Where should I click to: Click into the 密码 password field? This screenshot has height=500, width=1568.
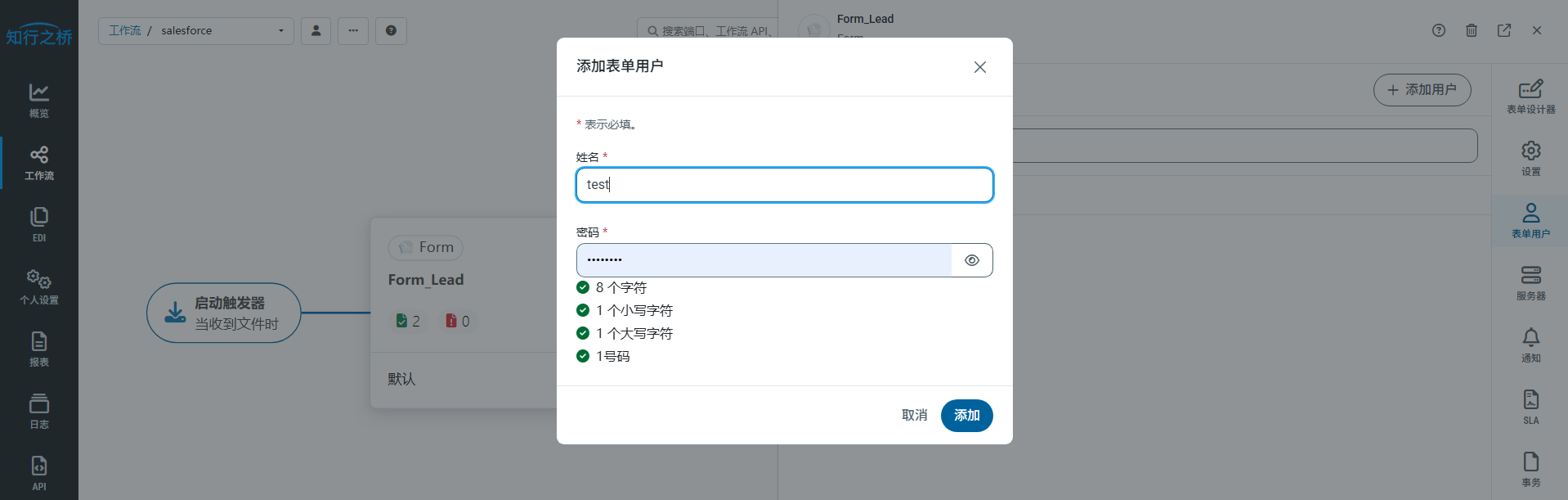(x=764, y=260)
